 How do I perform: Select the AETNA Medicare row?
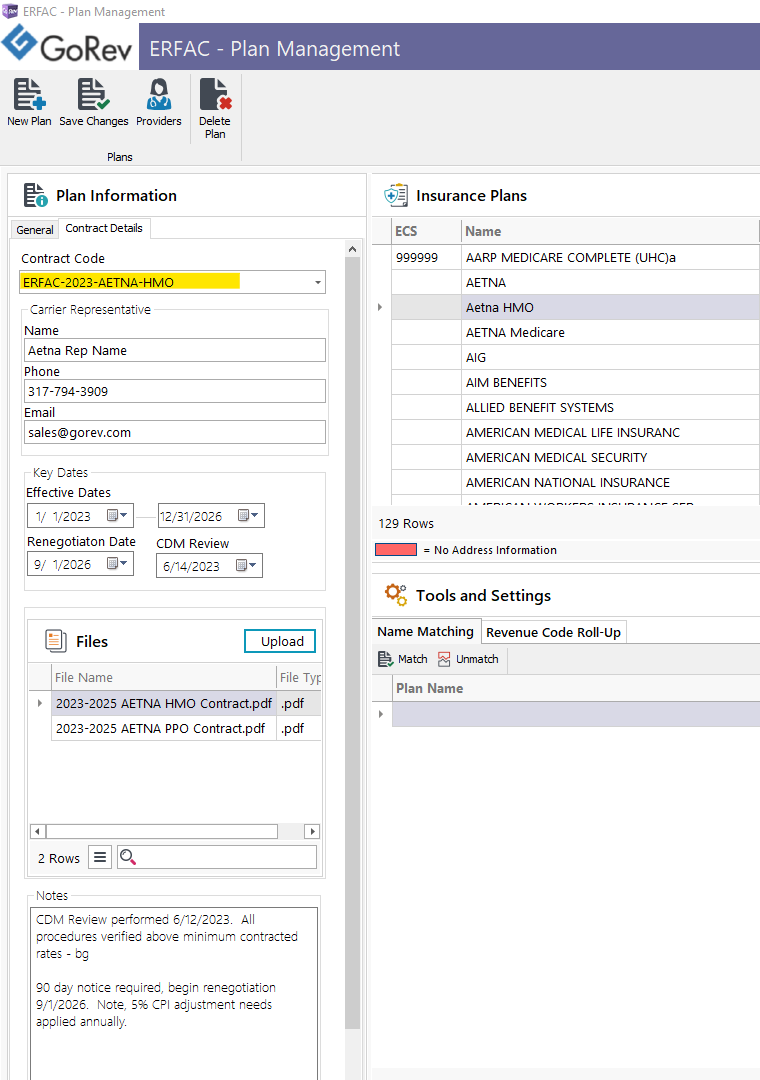[575, 333]
